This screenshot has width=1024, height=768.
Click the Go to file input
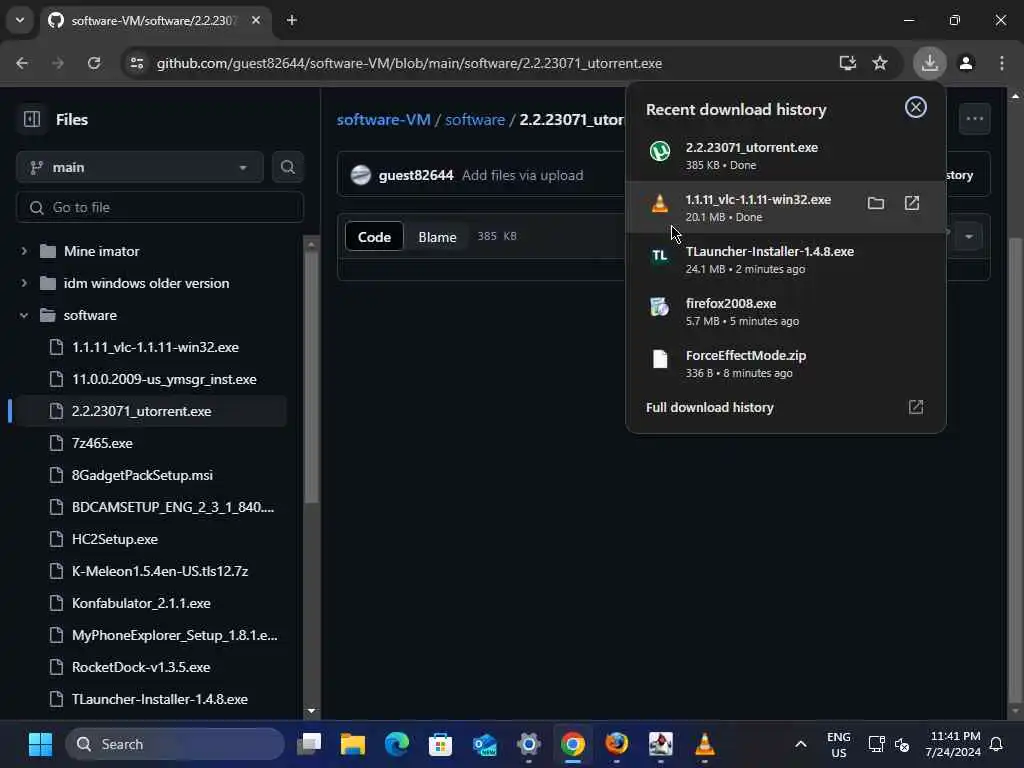coord(160,207)
